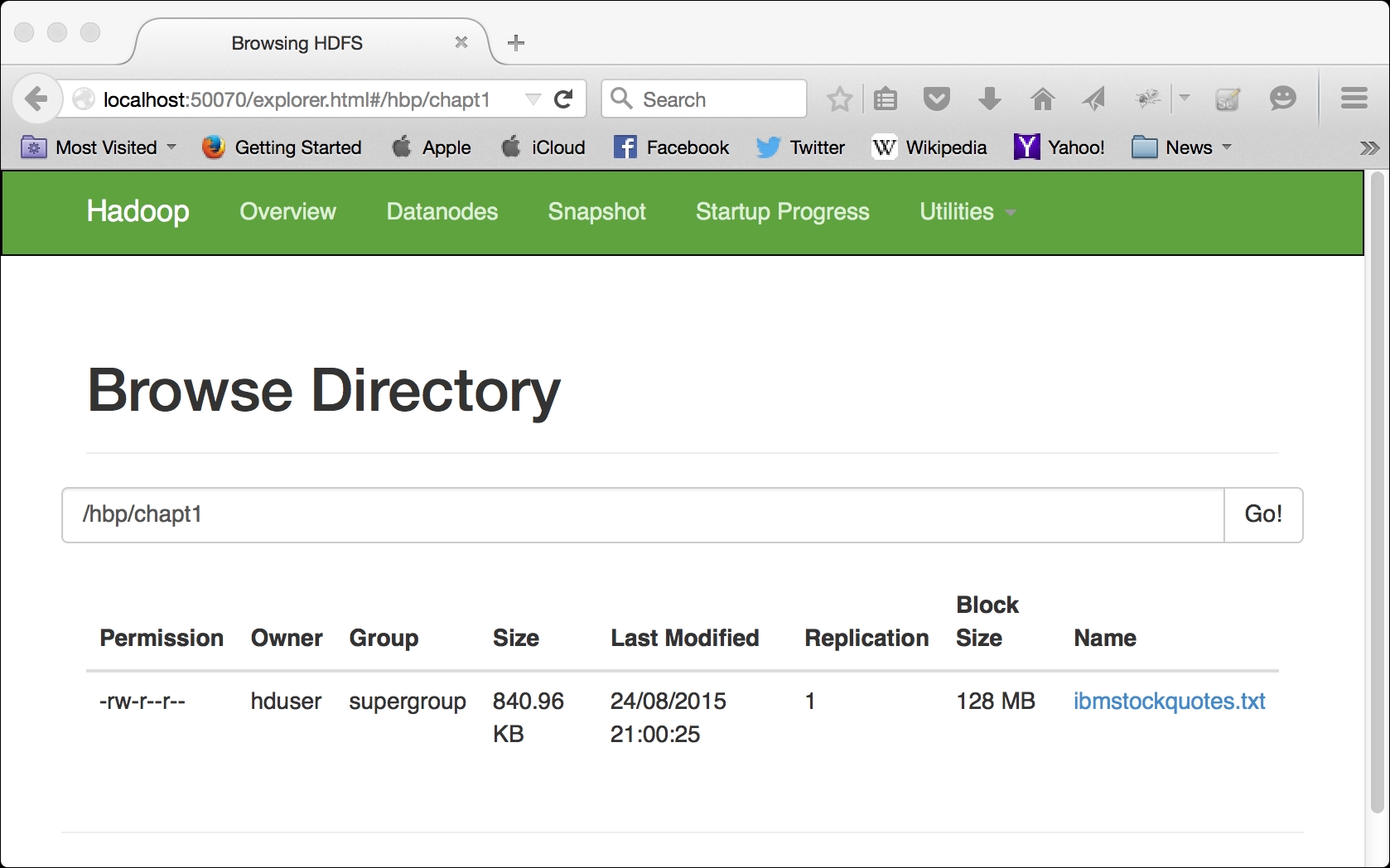Open URL history dropdown arrow
The height and width of the screenshot is (868, 1390).
pyautogui.click(x=533, y=99)
